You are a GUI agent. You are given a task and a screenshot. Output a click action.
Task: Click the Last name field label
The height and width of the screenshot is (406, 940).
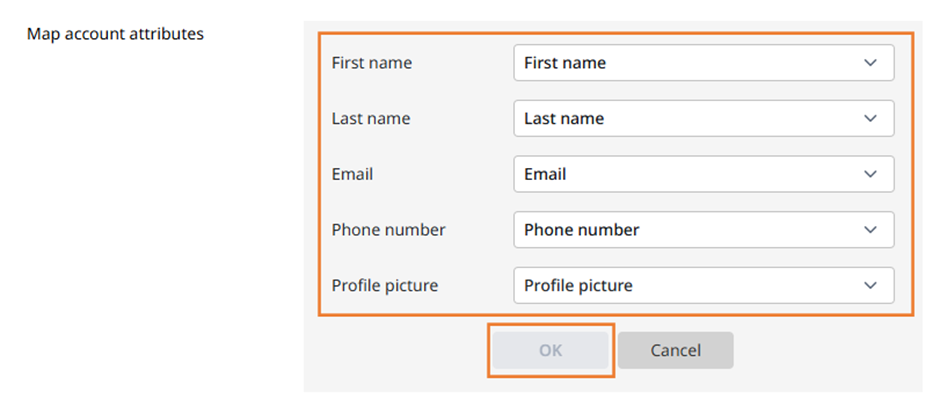(x=371, y=118)
